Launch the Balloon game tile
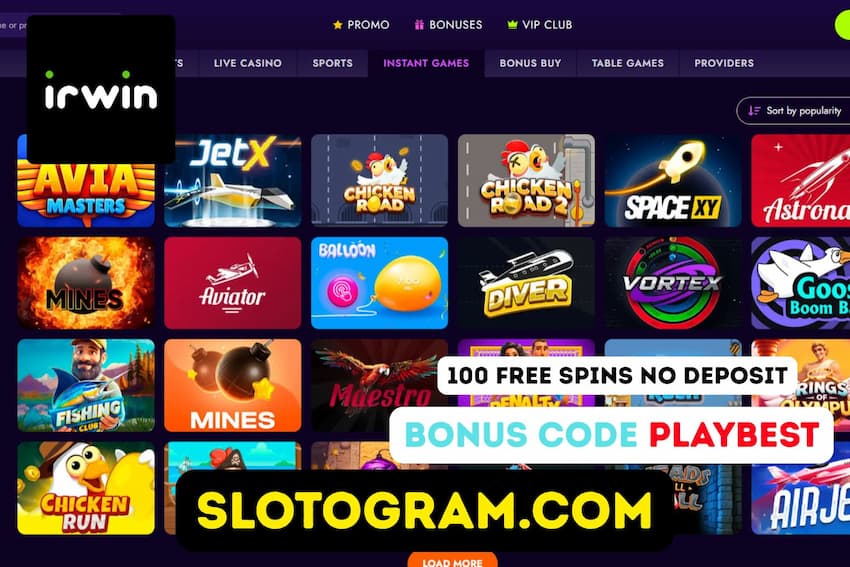This screenshot has width=850, height=567. (379, 283)
